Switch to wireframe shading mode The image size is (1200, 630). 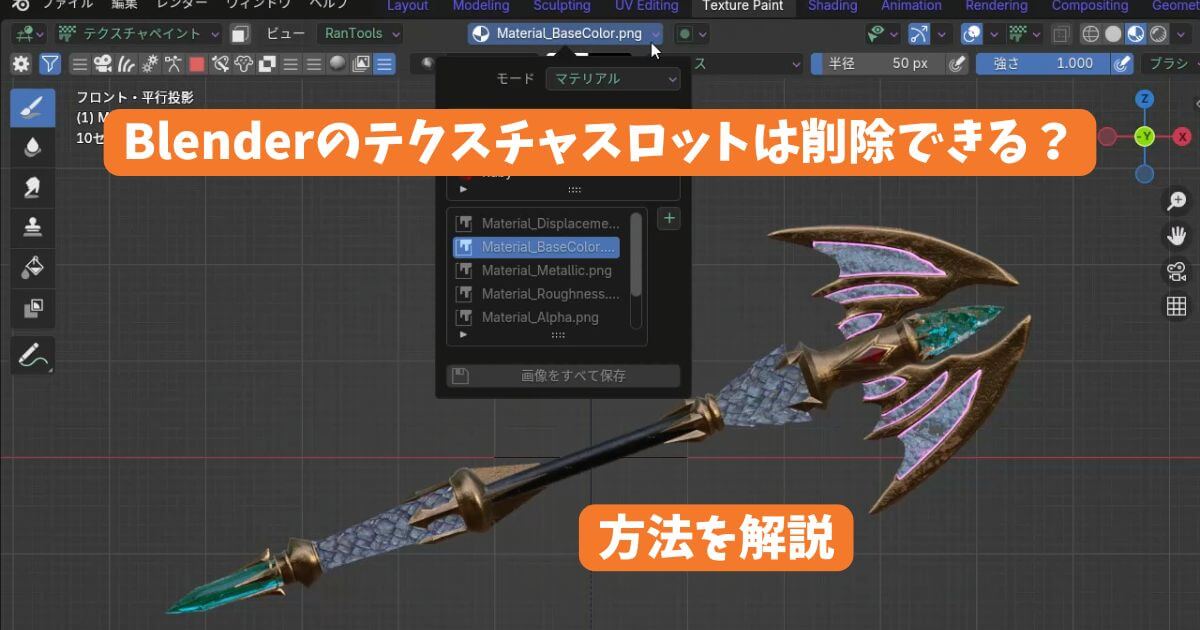(x=1090, y=34)
